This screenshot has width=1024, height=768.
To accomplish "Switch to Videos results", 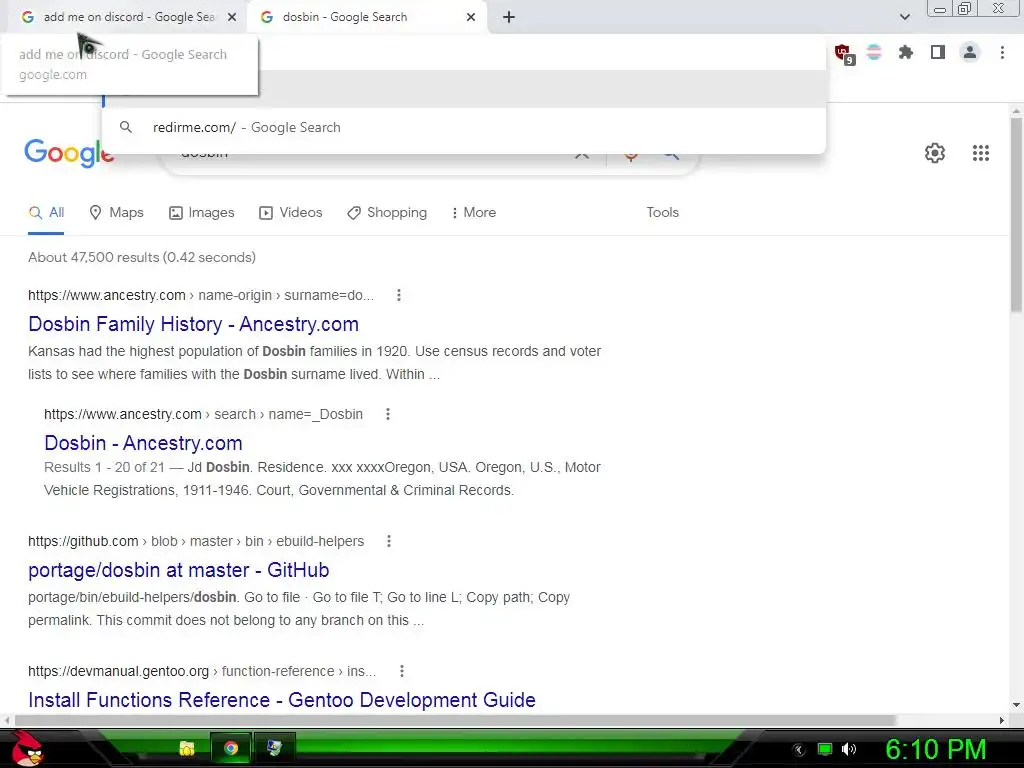I will [291, 213].
